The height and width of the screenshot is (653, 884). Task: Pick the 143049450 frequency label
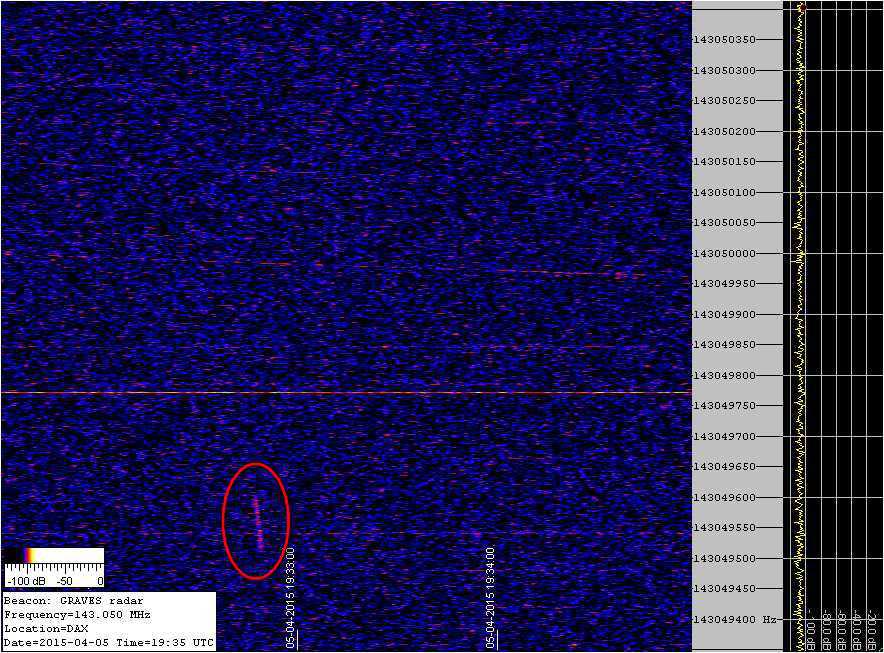tap(724, 588)
